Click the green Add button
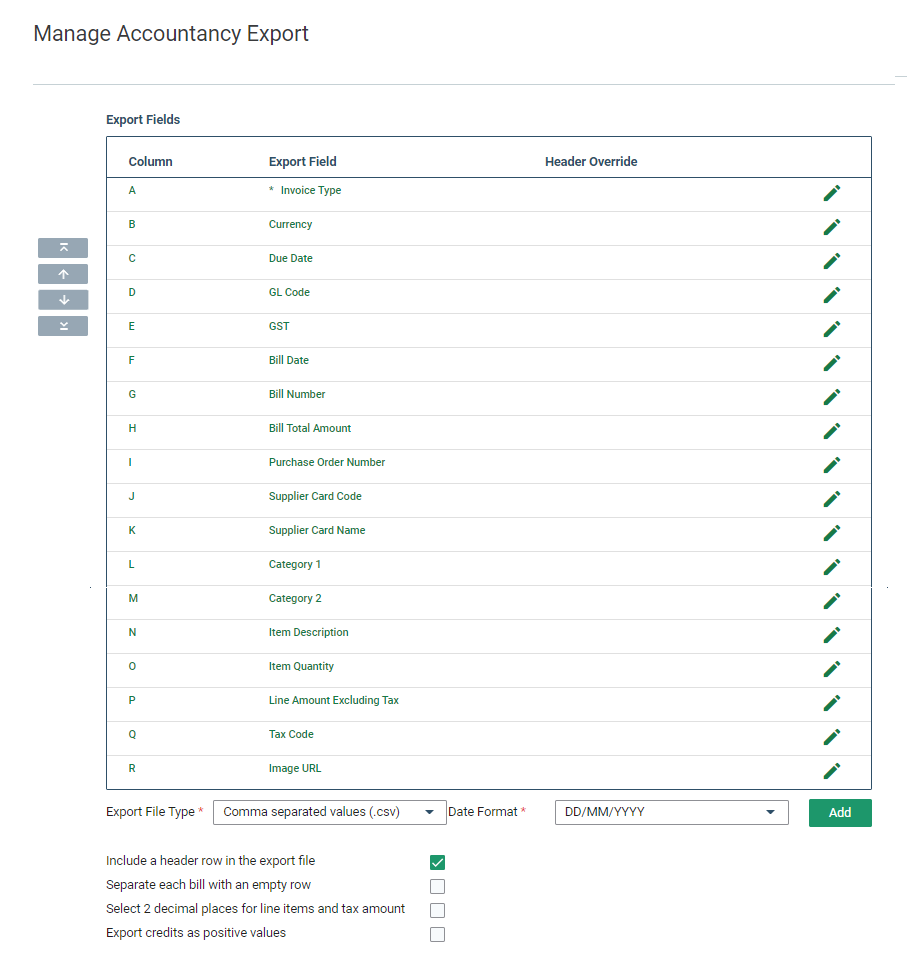The width and height of the screenshot is (908, 966). pyautogui.click(x=840, y=813)
